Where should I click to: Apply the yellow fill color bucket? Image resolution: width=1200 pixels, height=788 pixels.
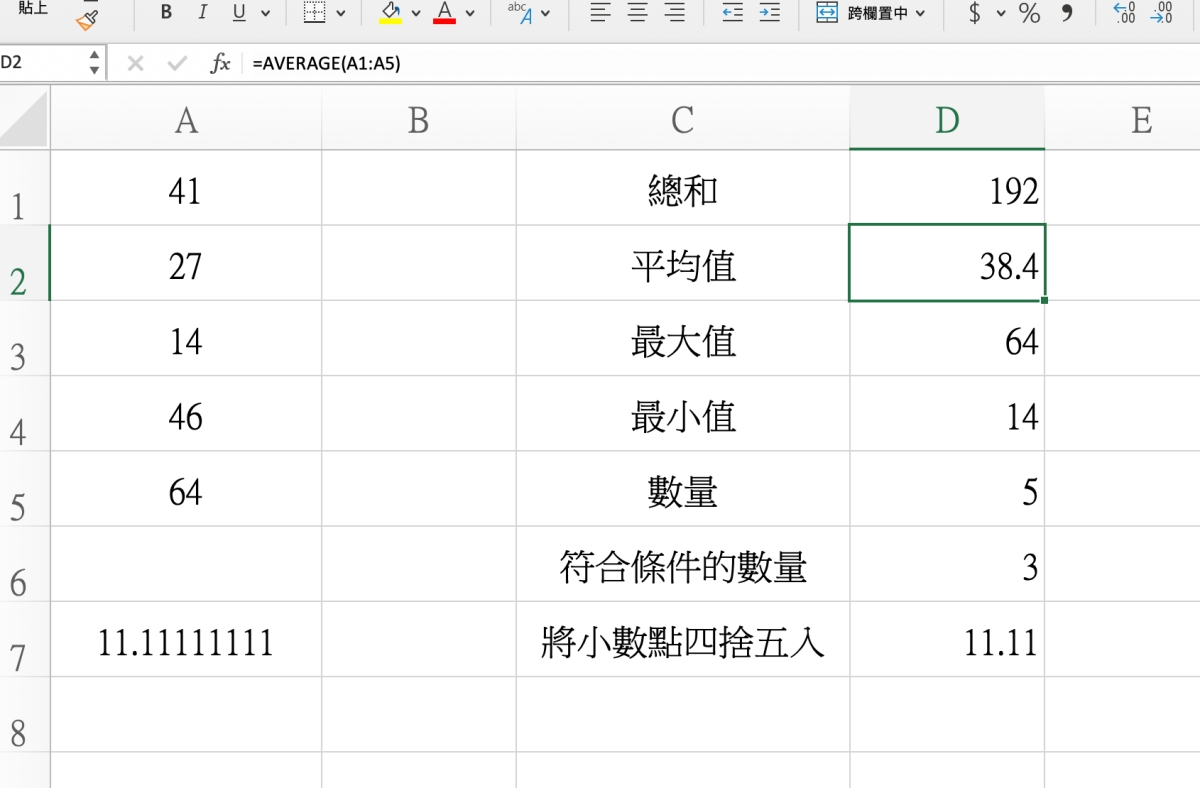tap(391, 13)
